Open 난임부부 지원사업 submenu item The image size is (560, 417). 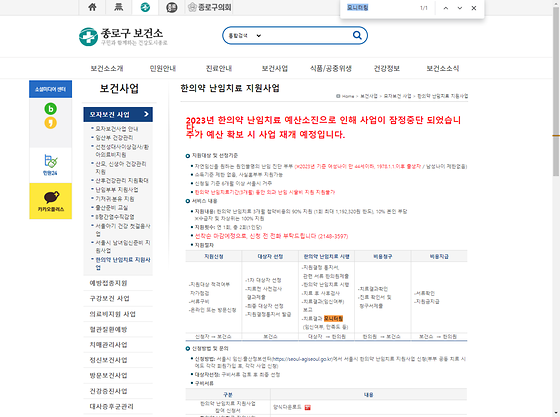tap(116, 190)
